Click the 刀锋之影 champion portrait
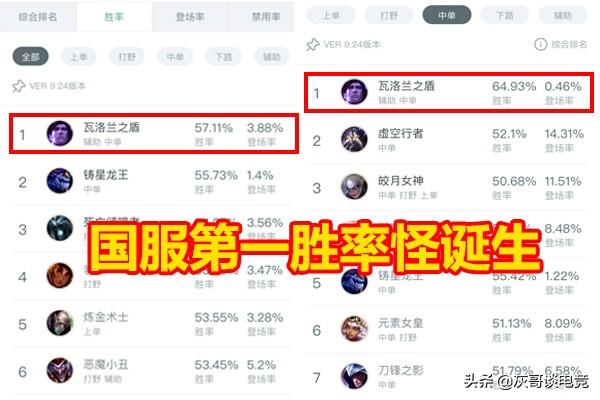 click(354, 376)
